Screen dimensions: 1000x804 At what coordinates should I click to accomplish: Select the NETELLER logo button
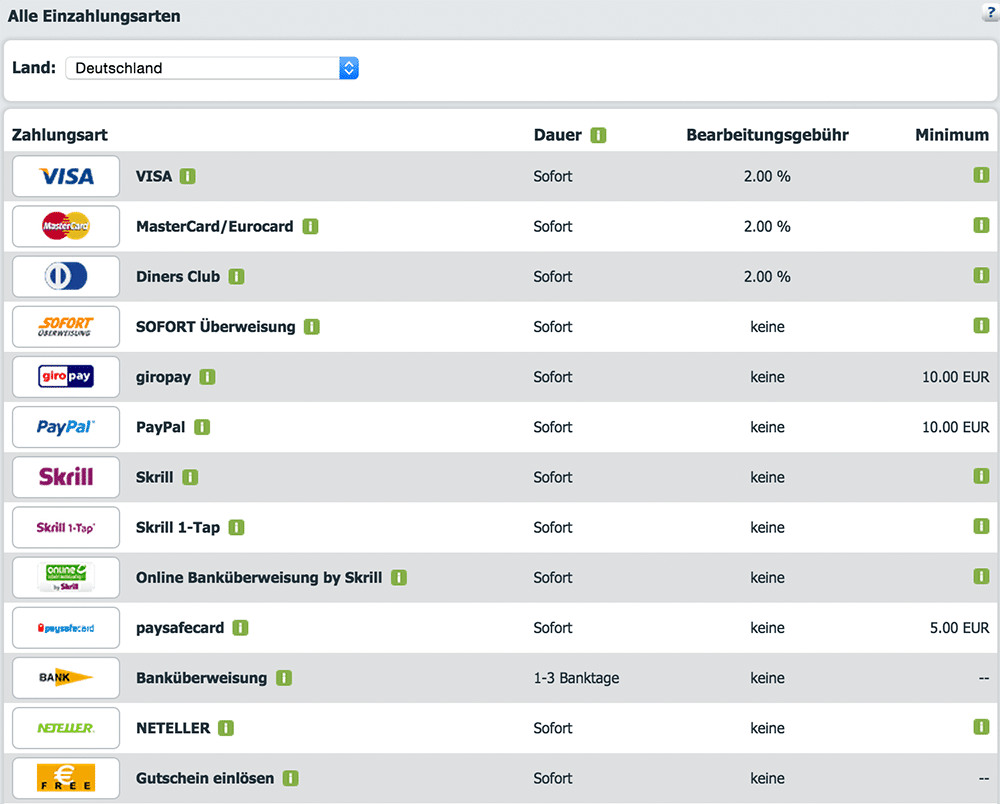coord(66,728)
